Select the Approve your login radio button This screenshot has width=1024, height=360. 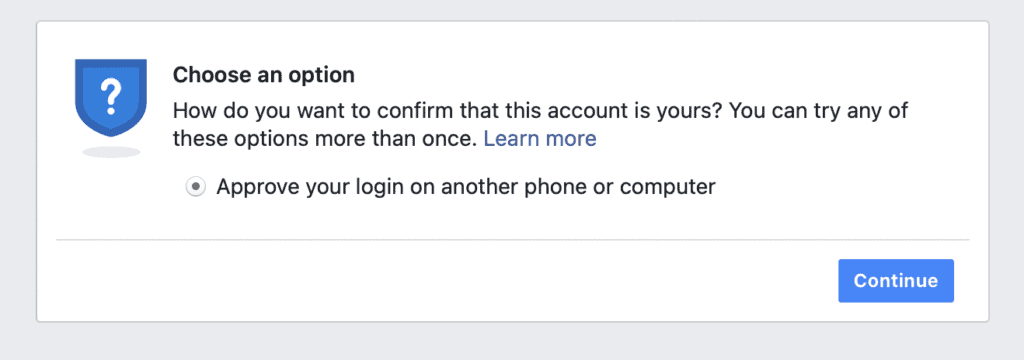(x=195, y=188)
